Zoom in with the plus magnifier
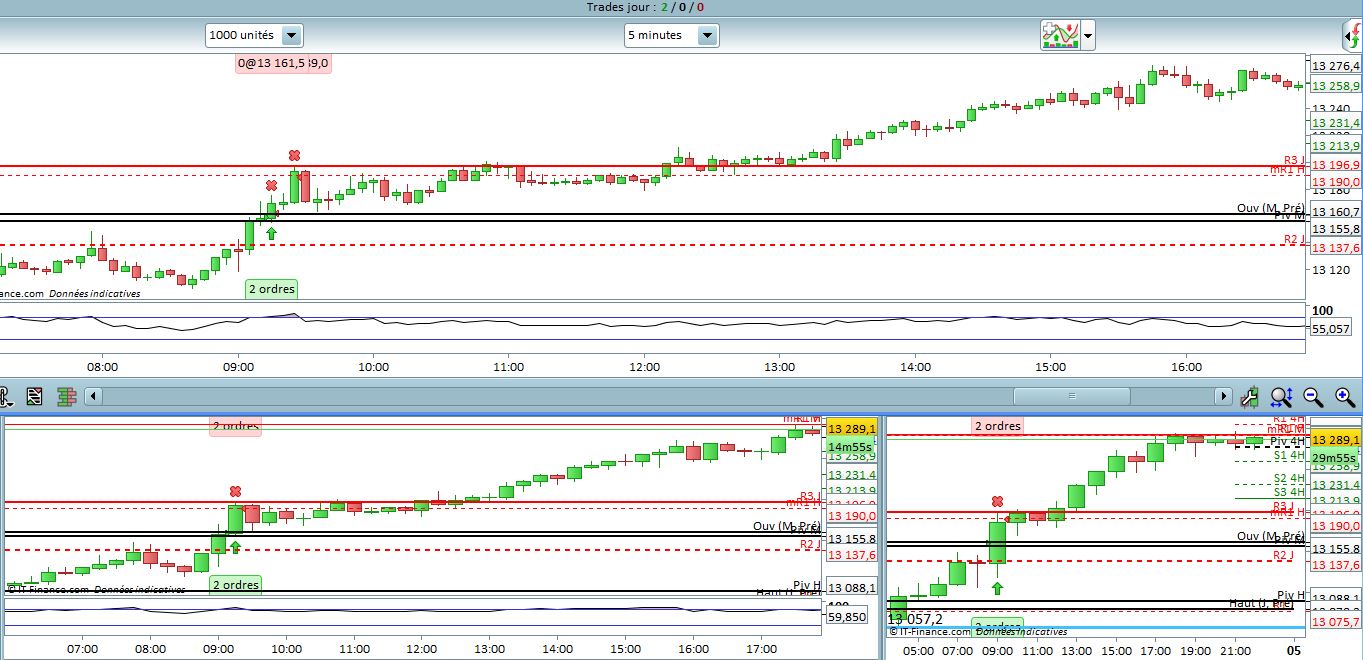 [1345, 397]
